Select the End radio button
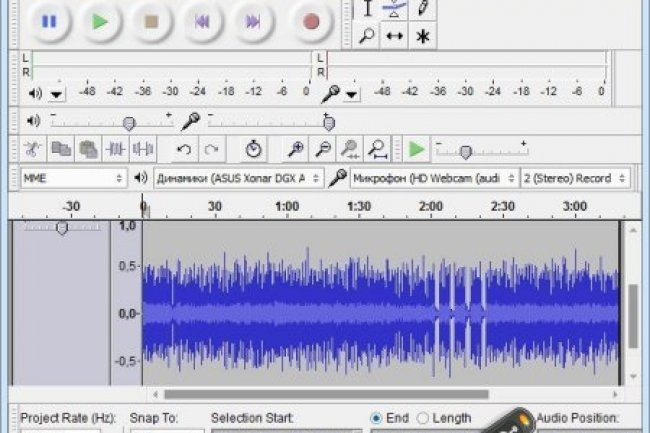Image resolution: width=650 pixels, height=433 pixels. [x=376, y=417]
